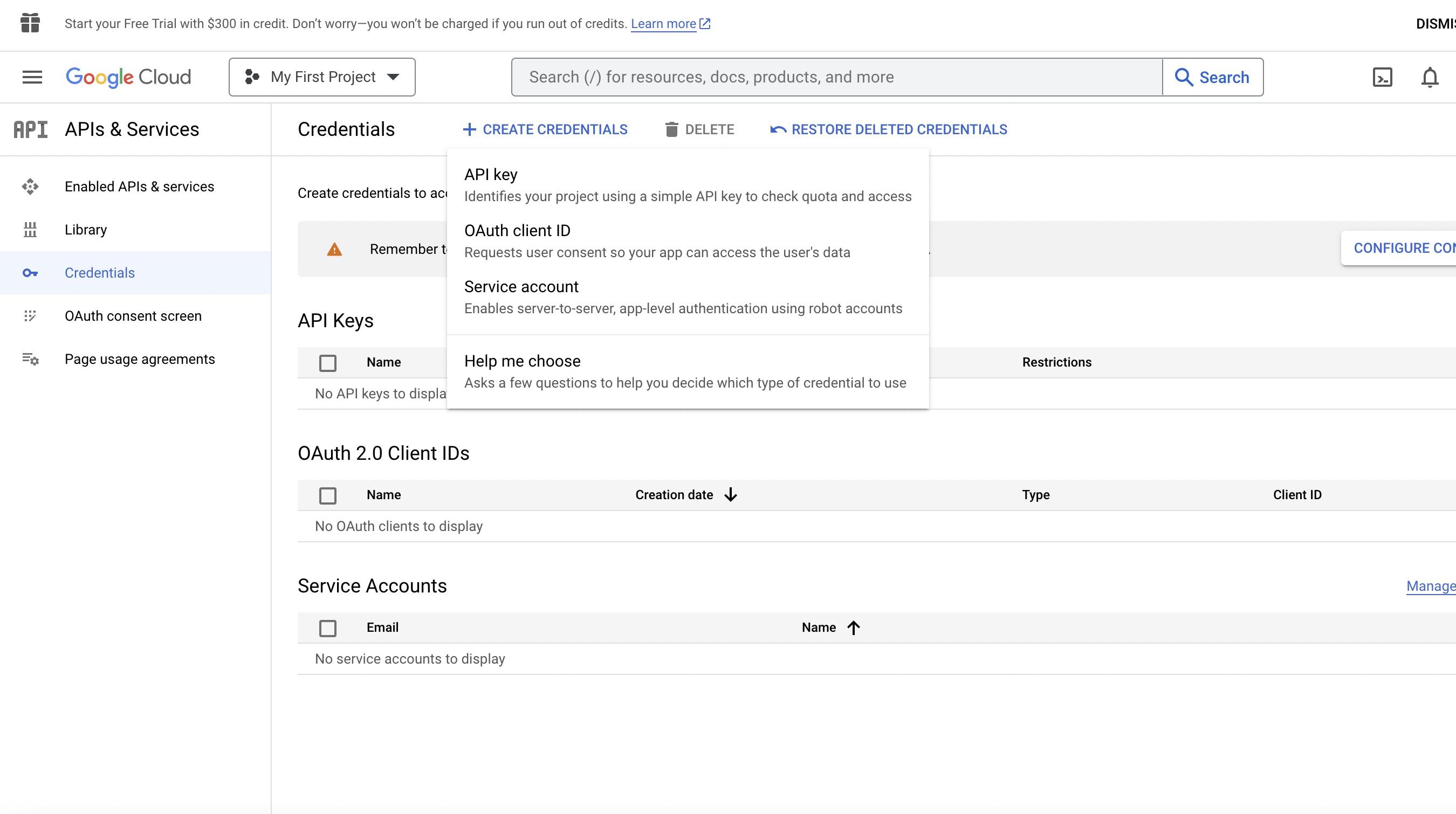Go to Library in sidebar
This screenshot has height=814, width=1456.
click(x=136, y=229)
